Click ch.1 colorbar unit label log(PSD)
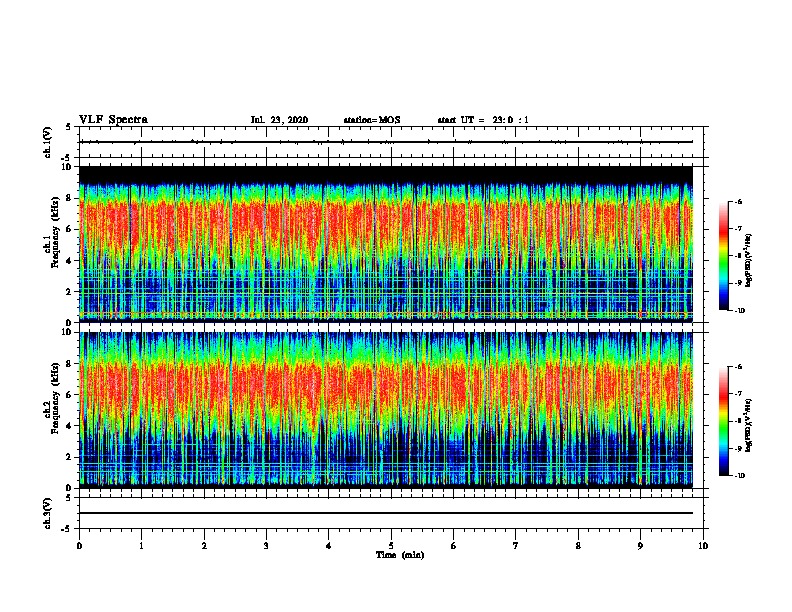This screenshot has width=792, height=612. point(749,260)
